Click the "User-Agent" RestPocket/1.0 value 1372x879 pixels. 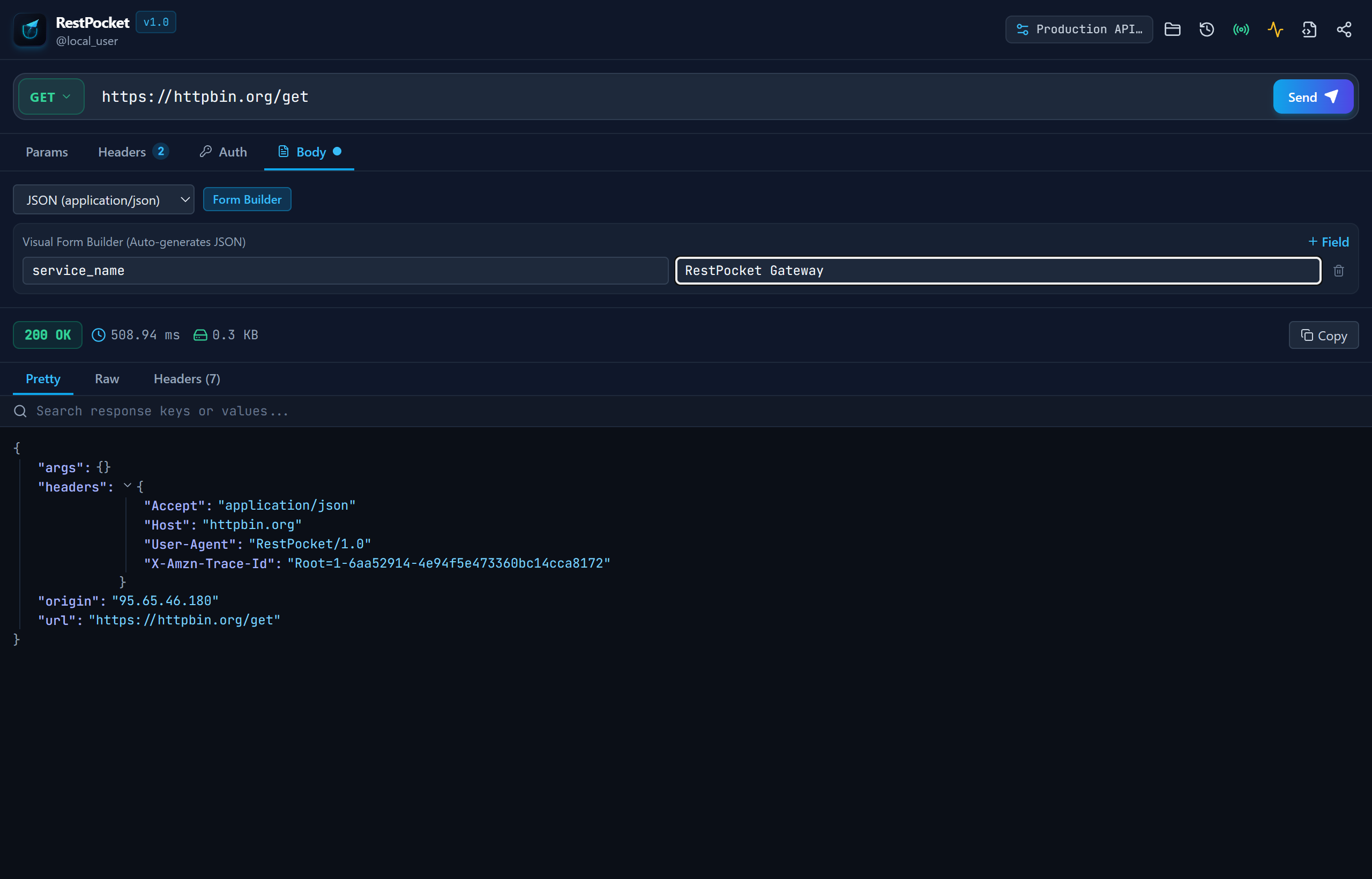(310, 544)
